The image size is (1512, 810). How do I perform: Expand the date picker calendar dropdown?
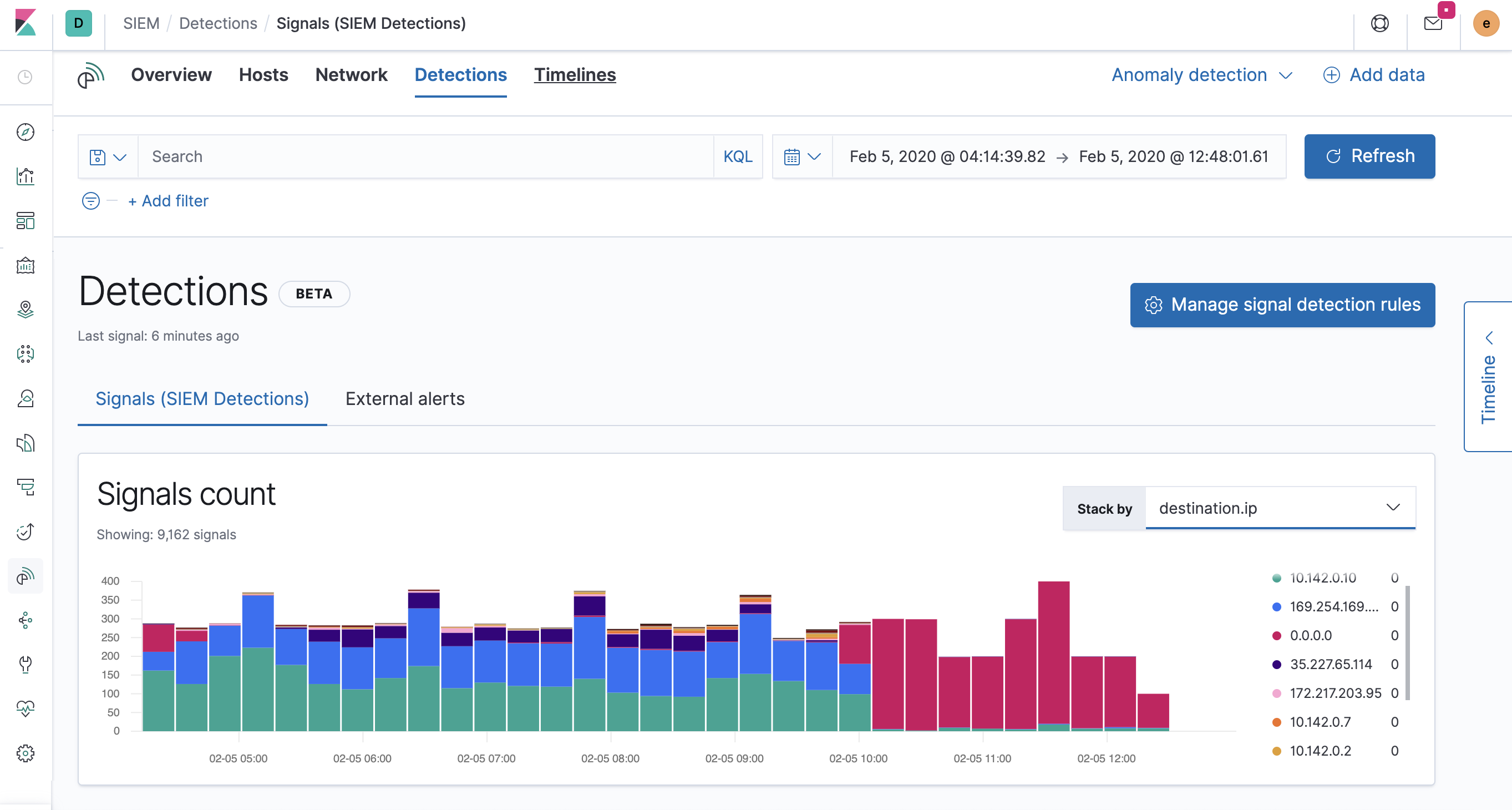pyautogui.click(x=802, y=156)
